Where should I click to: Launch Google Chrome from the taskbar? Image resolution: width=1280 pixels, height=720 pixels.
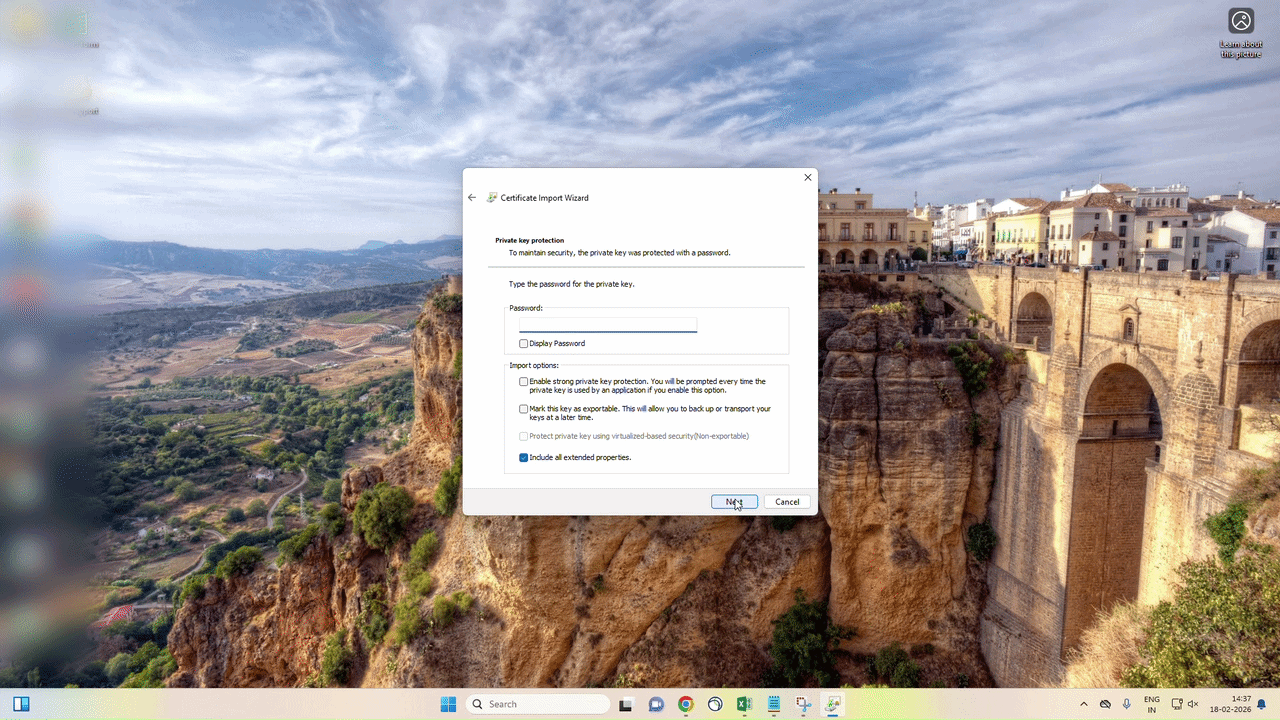coord(686,704)
